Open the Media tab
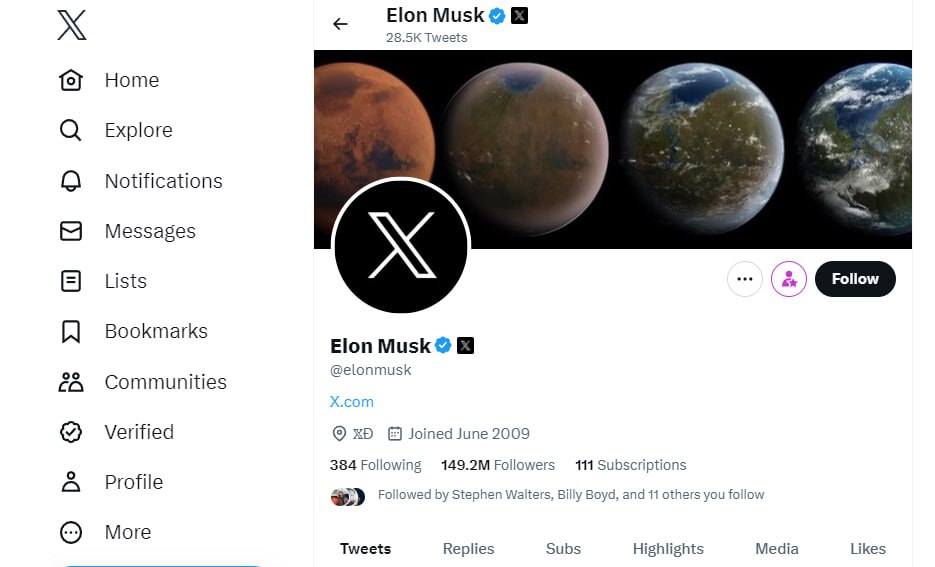This screenshot has height=567, width=935. pos(776,549)
